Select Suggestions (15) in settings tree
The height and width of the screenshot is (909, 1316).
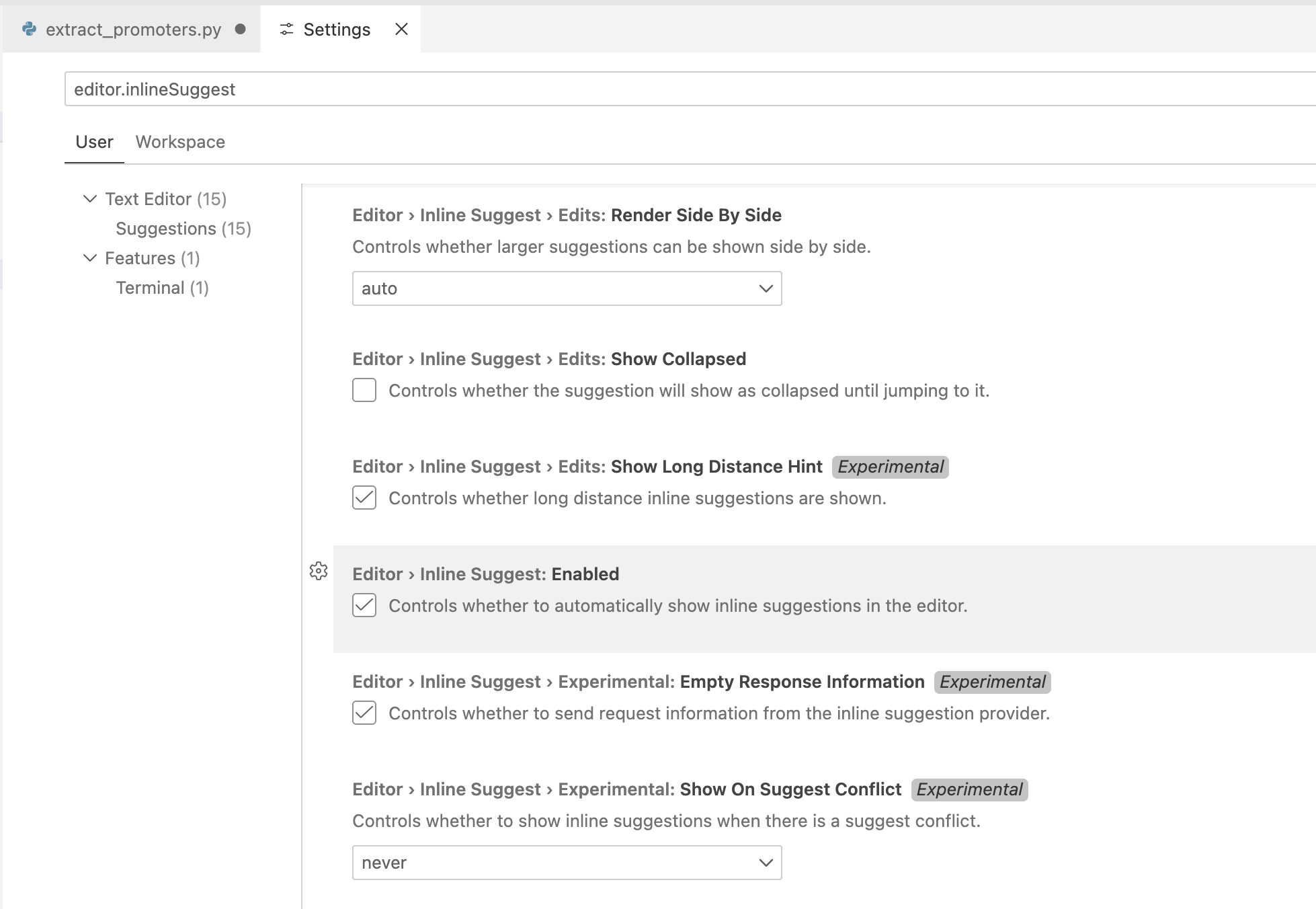coord(183,229)
